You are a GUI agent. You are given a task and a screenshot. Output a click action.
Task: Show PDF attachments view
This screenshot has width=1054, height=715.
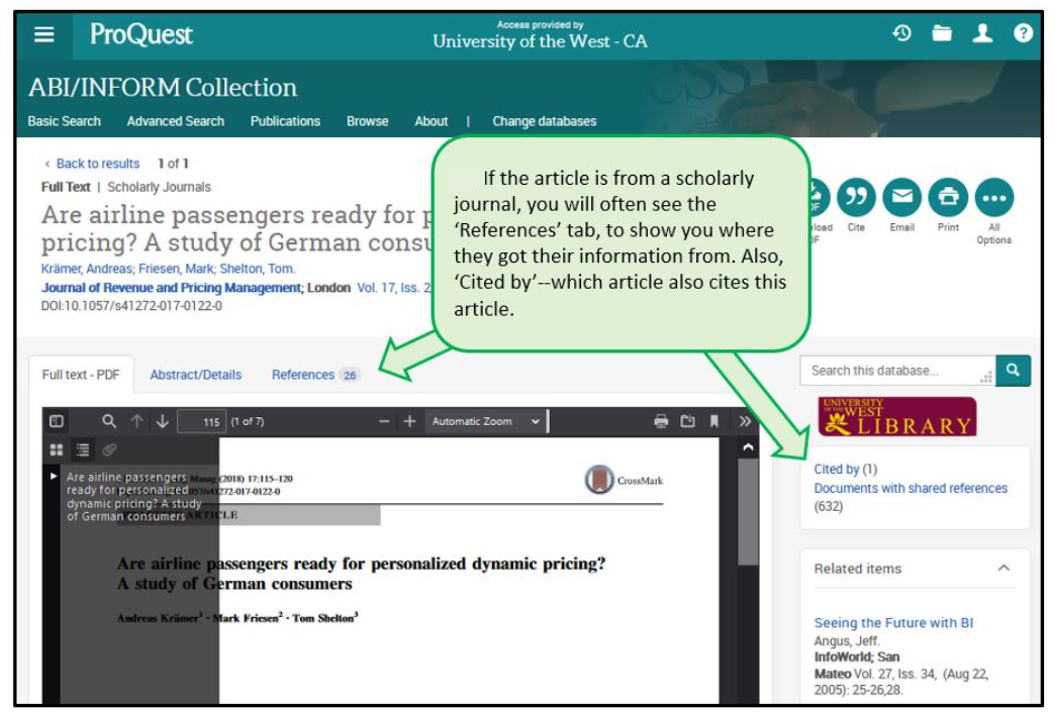click(109, 450)
